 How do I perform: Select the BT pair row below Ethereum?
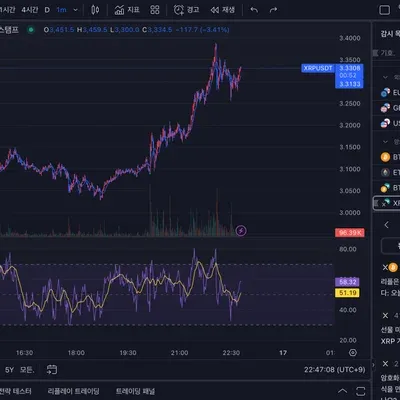click(387, 188)
